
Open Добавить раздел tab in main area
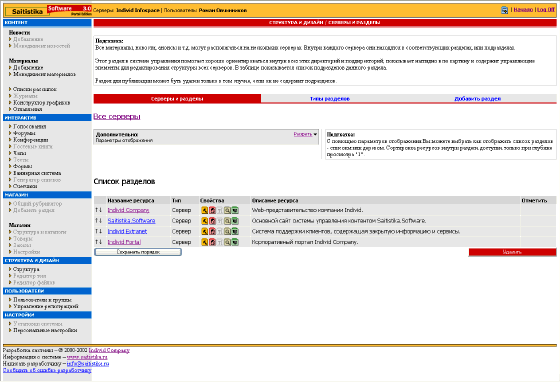478,99
